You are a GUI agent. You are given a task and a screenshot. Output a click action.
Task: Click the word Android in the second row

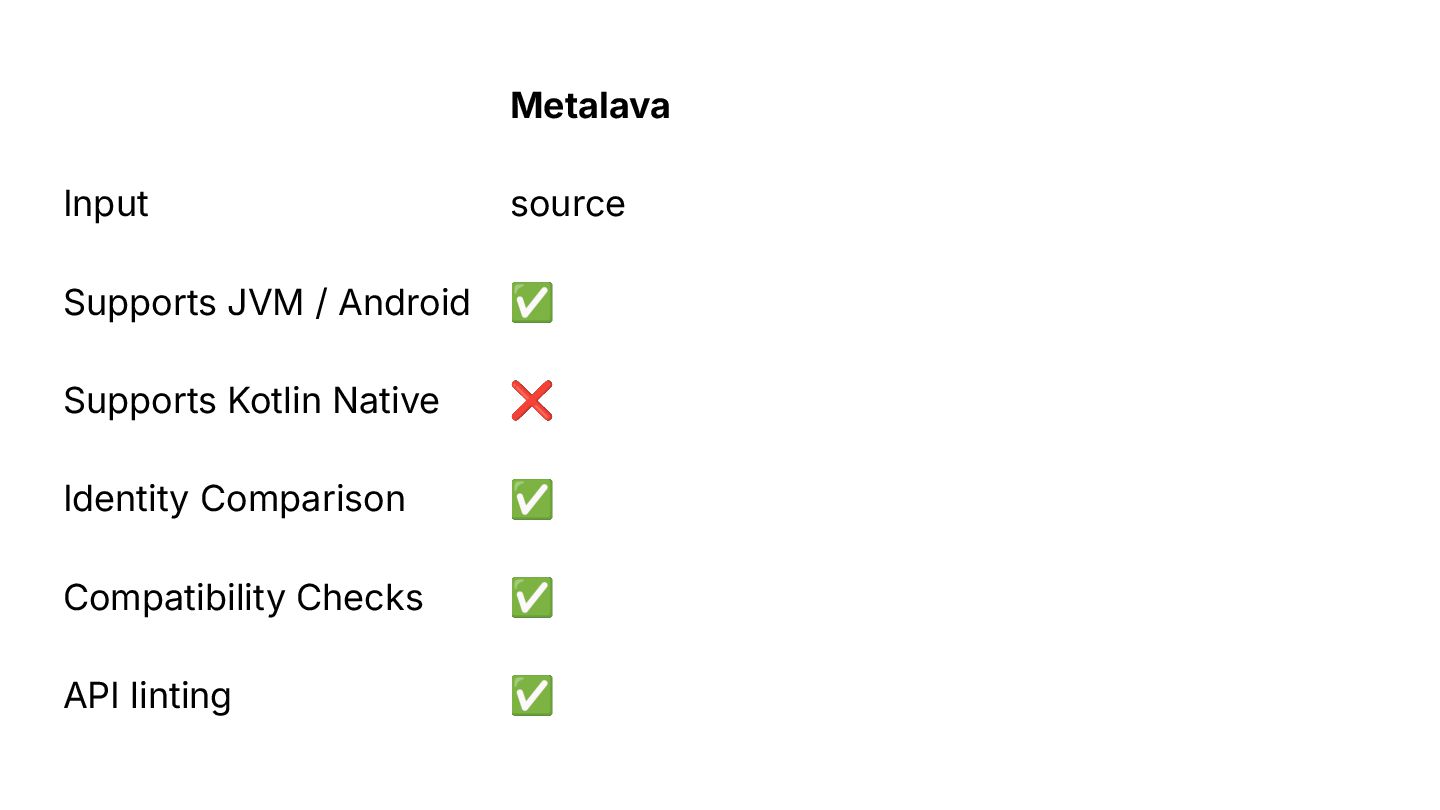click(x=404, y=302)
